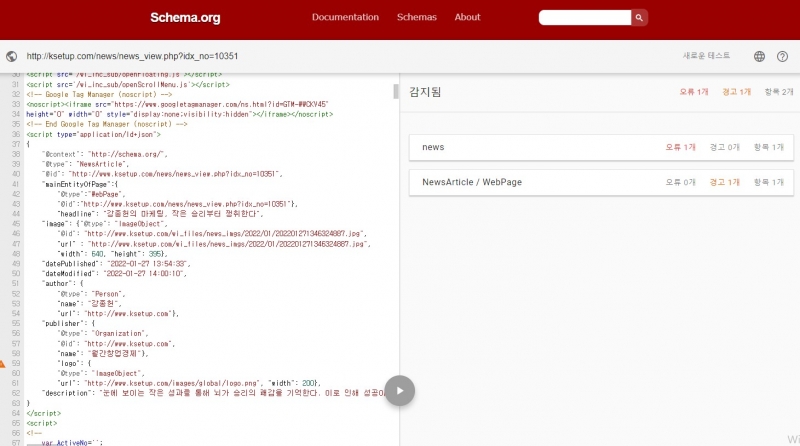Focus the header search input field

click(585, 17)
